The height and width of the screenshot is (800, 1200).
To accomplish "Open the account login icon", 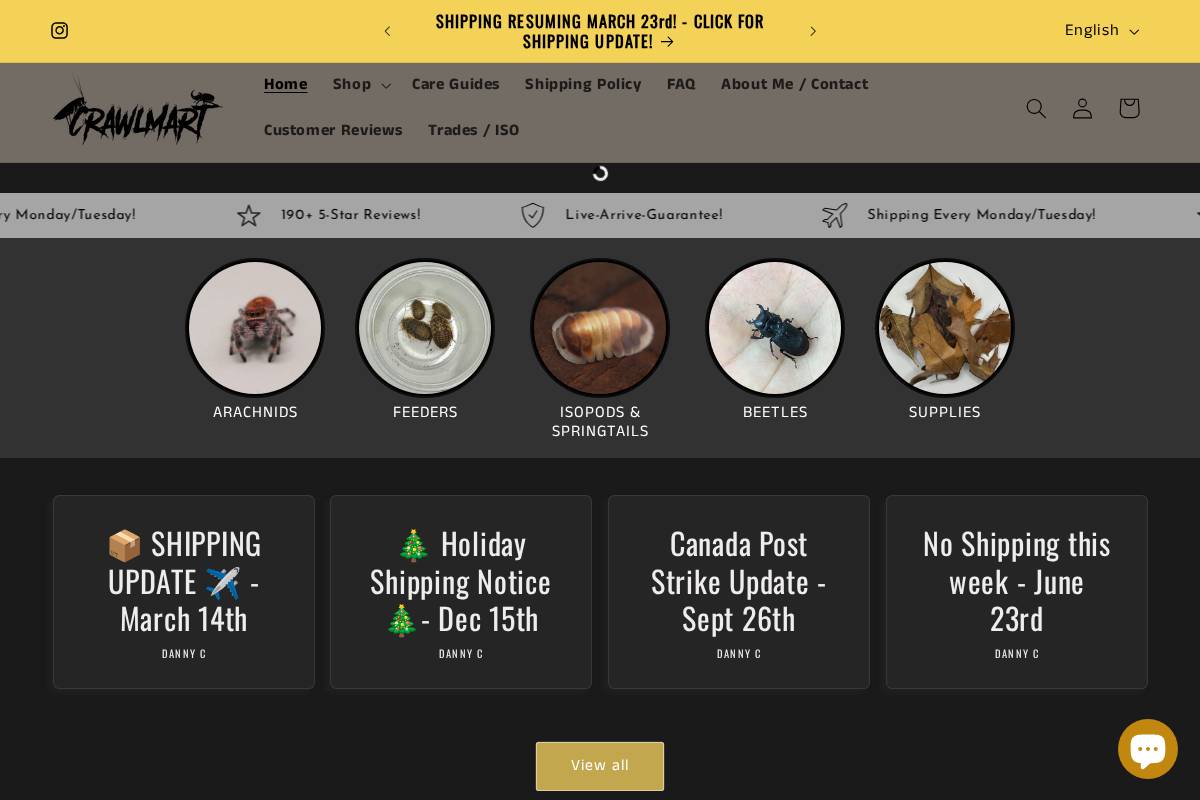I will [x=1082, y=108].
